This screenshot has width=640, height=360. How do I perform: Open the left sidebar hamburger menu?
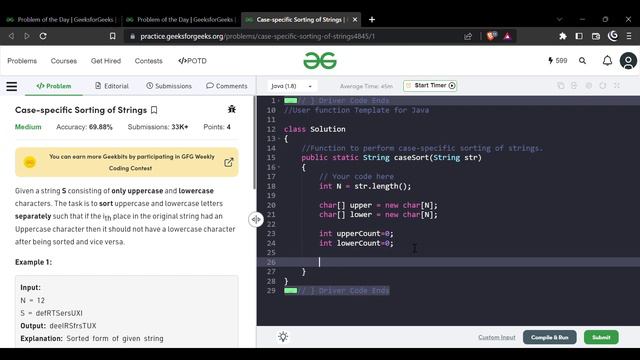coord(12,86)
